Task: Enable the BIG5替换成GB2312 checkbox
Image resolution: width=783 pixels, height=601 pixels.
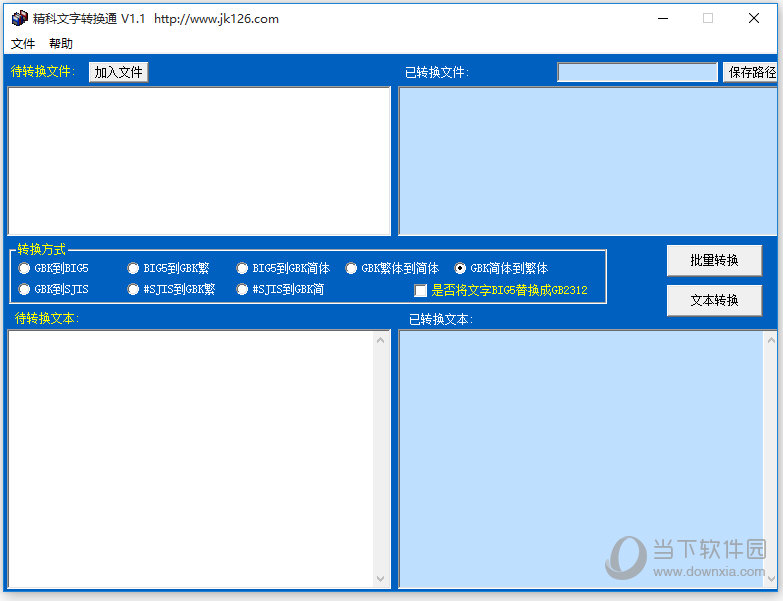Action: [x=420, y=291]
